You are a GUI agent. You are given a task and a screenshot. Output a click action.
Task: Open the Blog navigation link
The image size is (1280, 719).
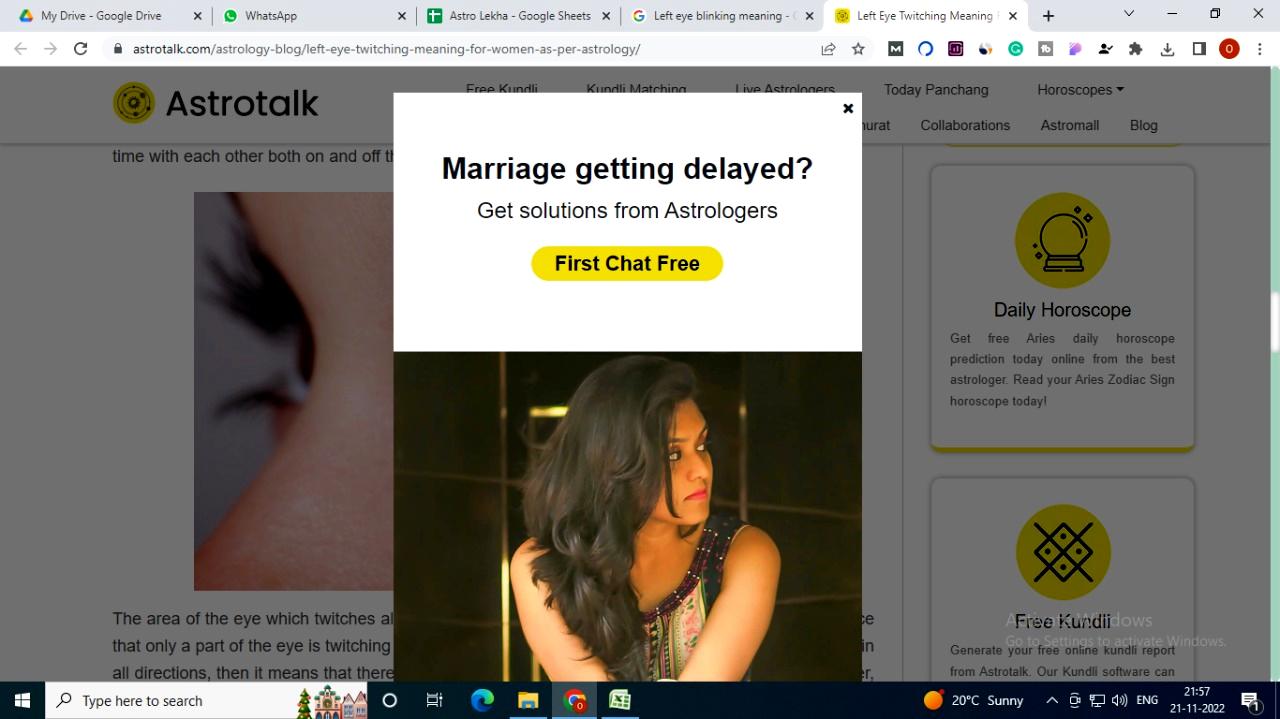coord(1143,125)
